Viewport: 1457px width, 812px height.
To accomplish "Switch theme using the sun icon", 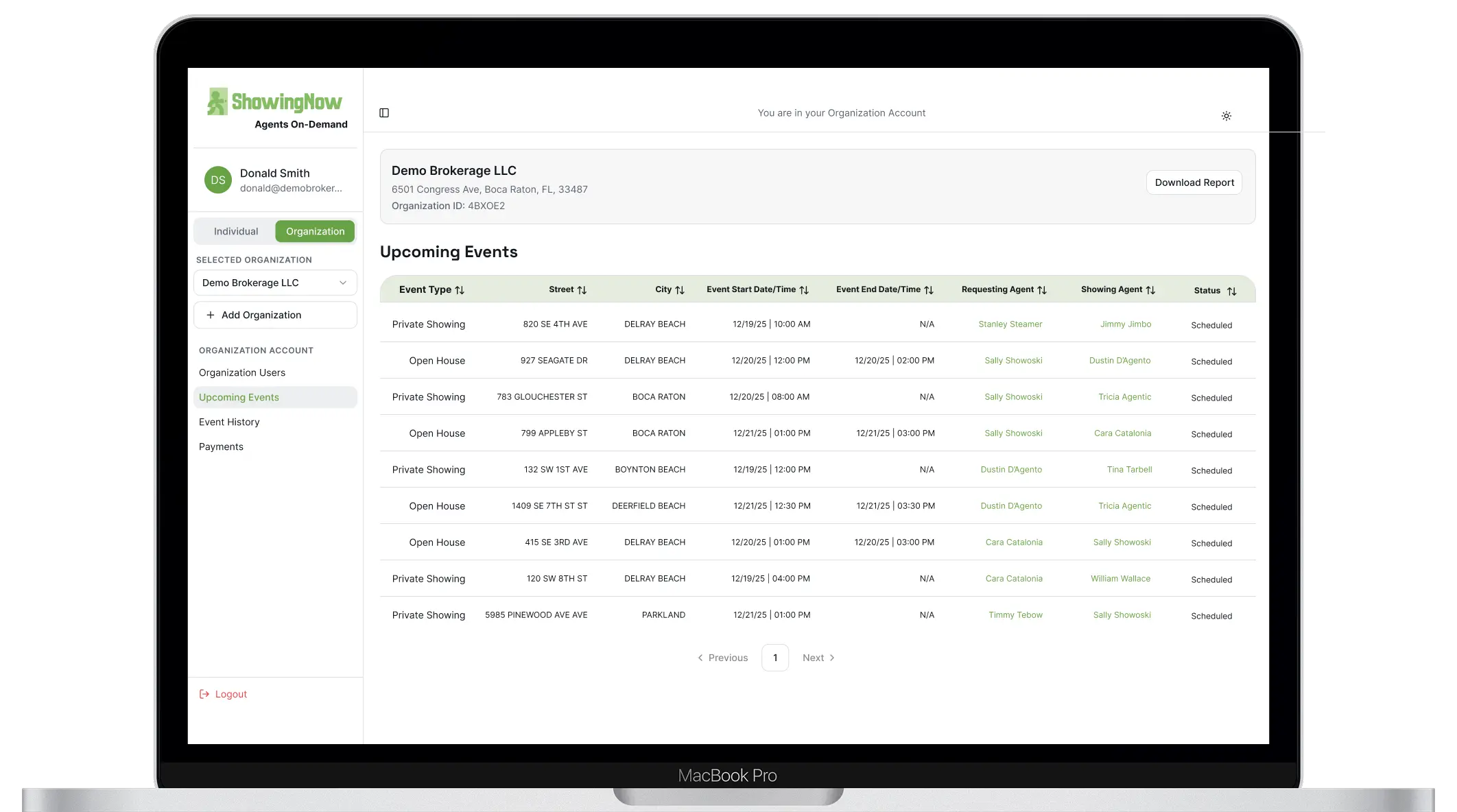I will (x=1227, y=116).
